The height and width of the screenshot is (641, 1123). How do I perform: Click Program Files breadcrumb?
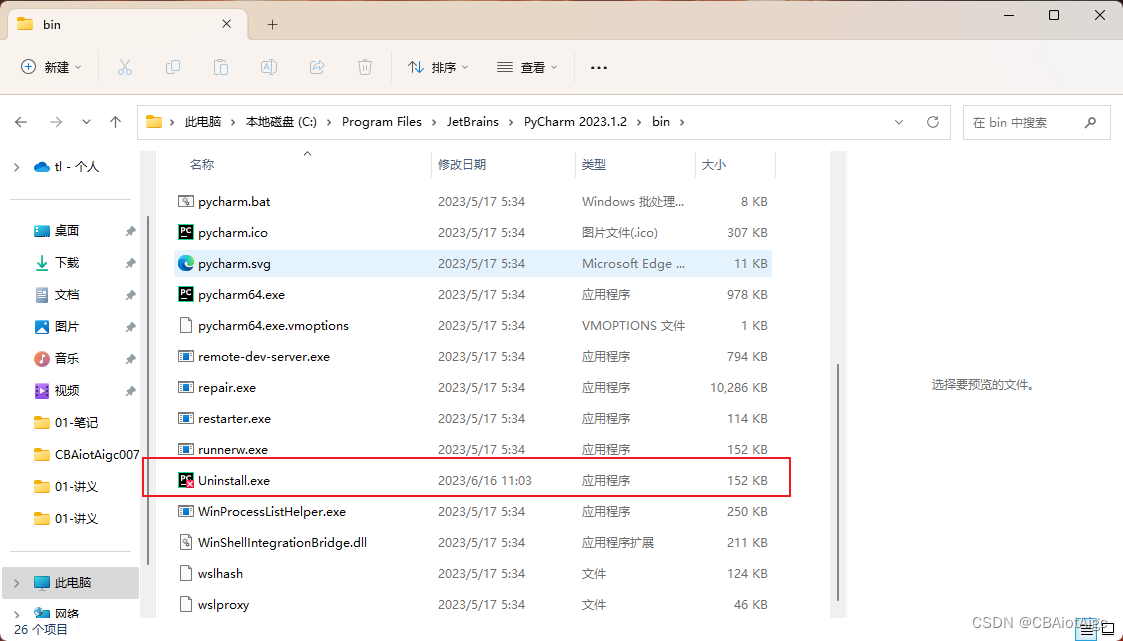coord(382,122)
